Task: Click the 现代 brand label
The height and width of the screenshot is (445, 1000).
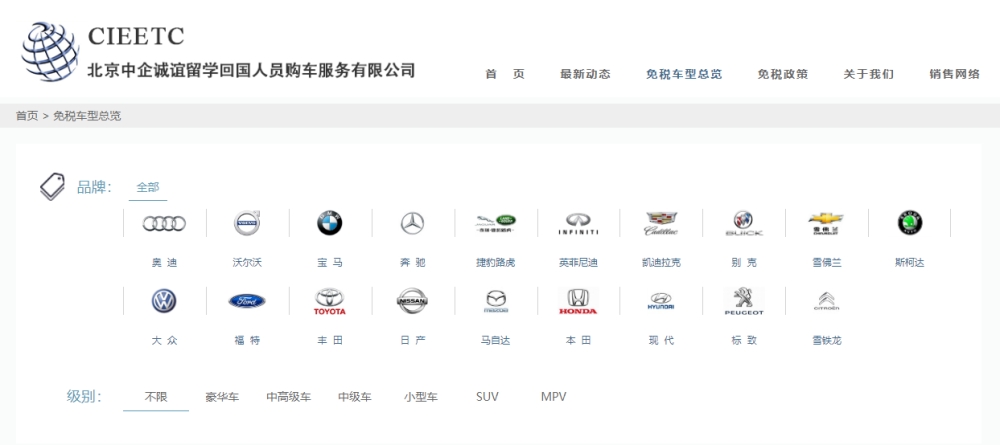Action: [x=661, y=340]
